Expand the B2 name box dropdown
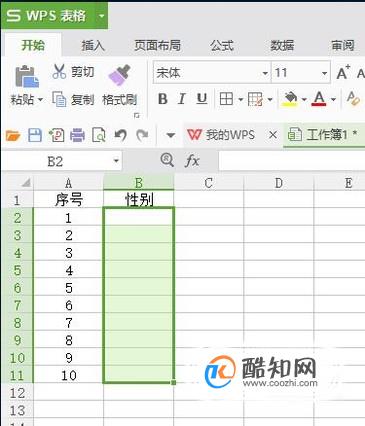 tap(116, 161)
